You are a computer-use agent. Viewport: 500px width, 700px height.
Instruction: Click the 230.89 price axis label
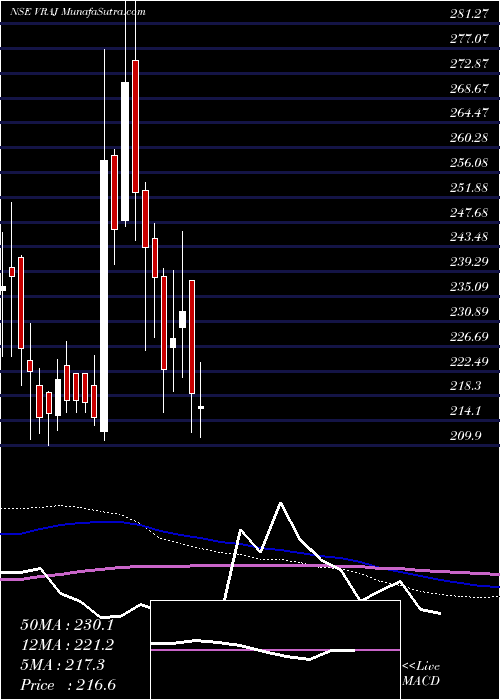468,312
